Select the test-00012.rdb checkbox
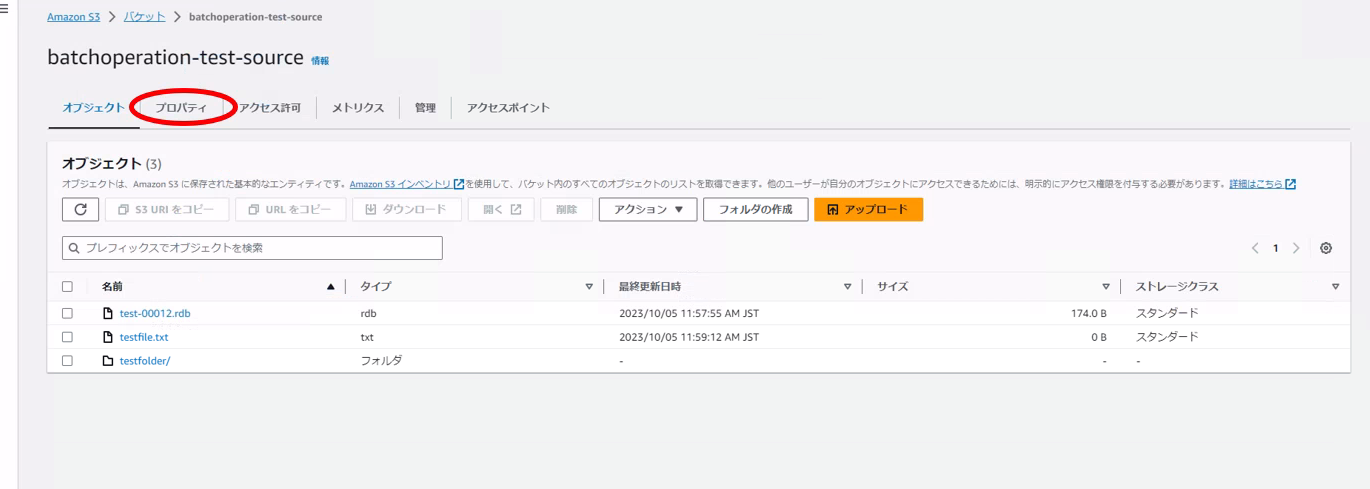The width and height of the screenshot is (1370, 489). 67,313
